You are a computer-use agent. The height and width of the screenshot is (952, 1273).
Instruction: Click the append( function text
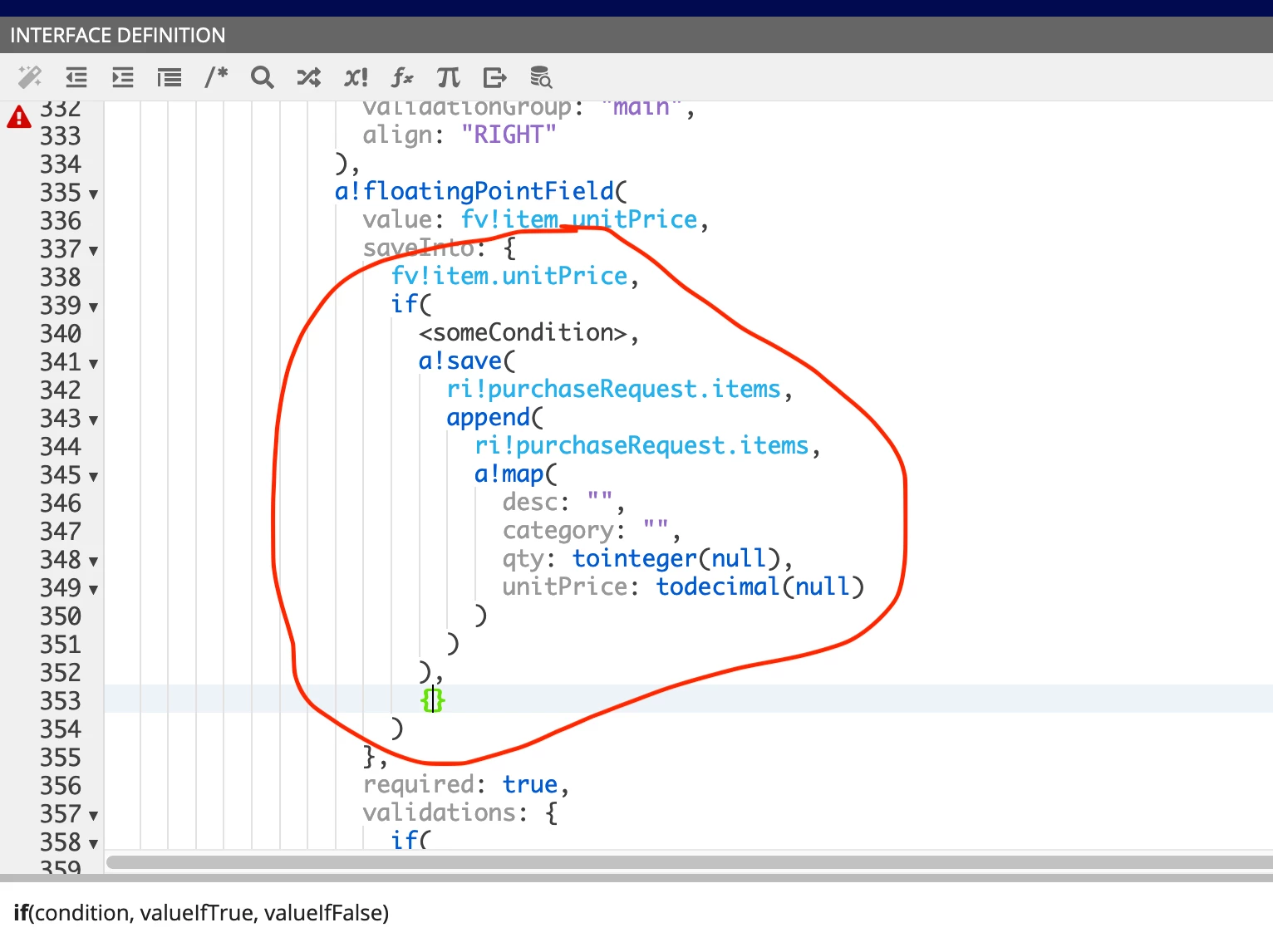[494, 417]
